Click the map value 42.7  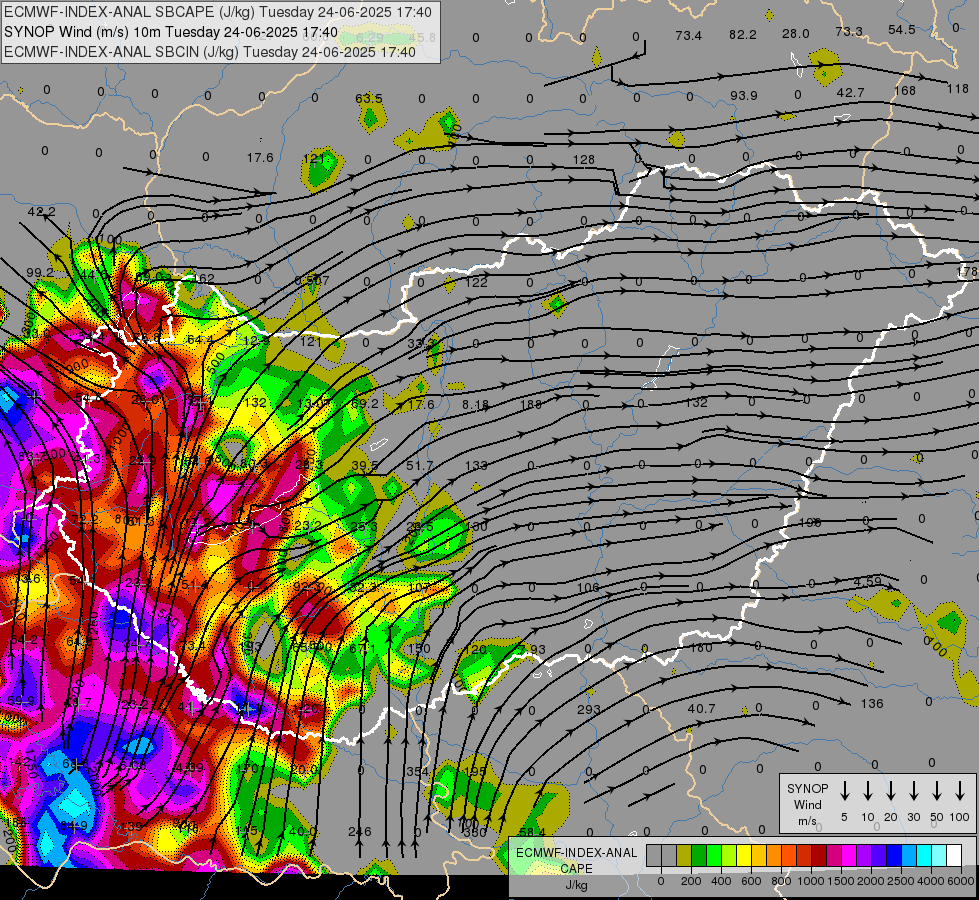(x=850, y=92)
